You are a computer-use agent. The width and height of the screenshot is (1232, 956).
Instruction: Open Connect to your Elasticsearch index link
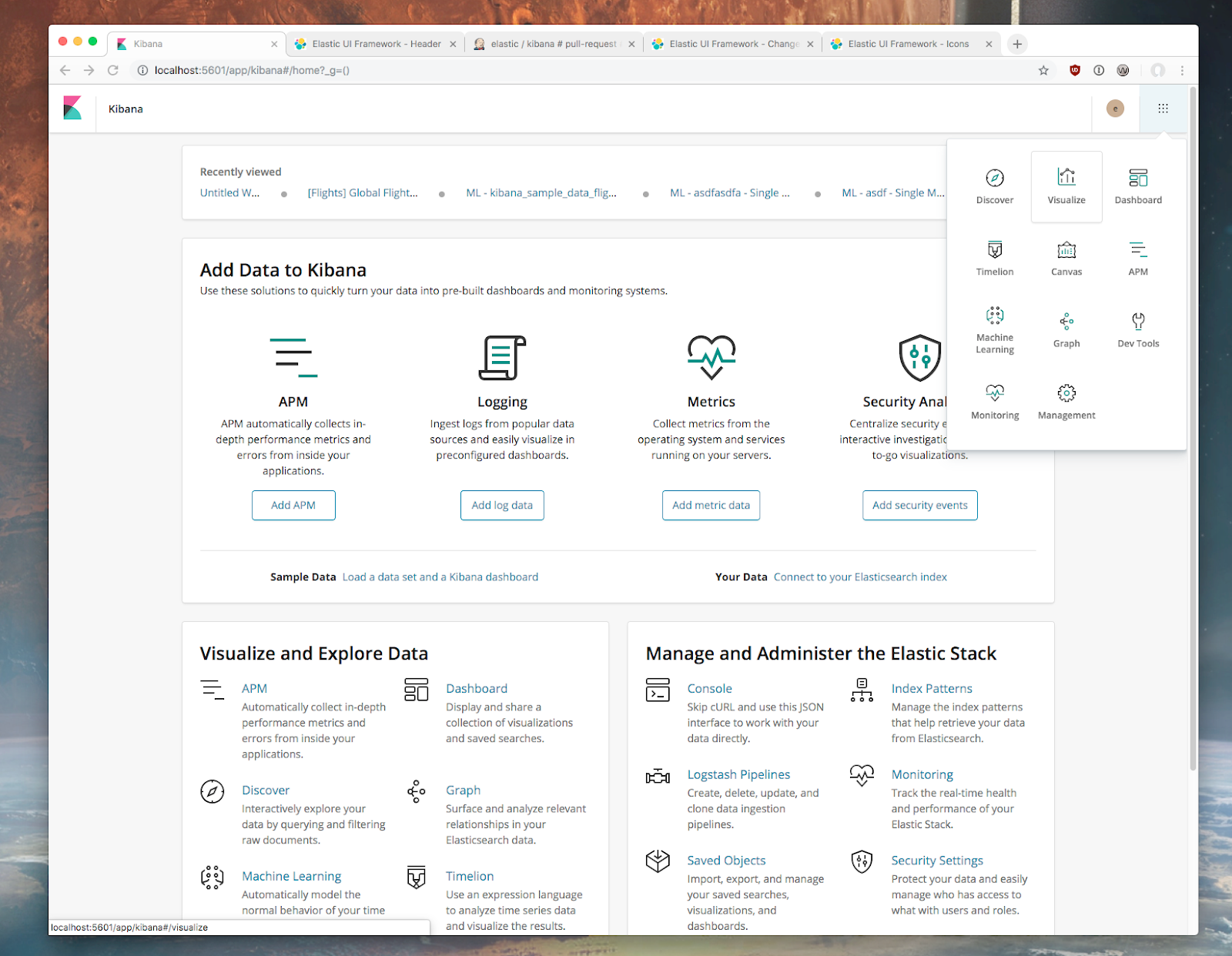860,577
